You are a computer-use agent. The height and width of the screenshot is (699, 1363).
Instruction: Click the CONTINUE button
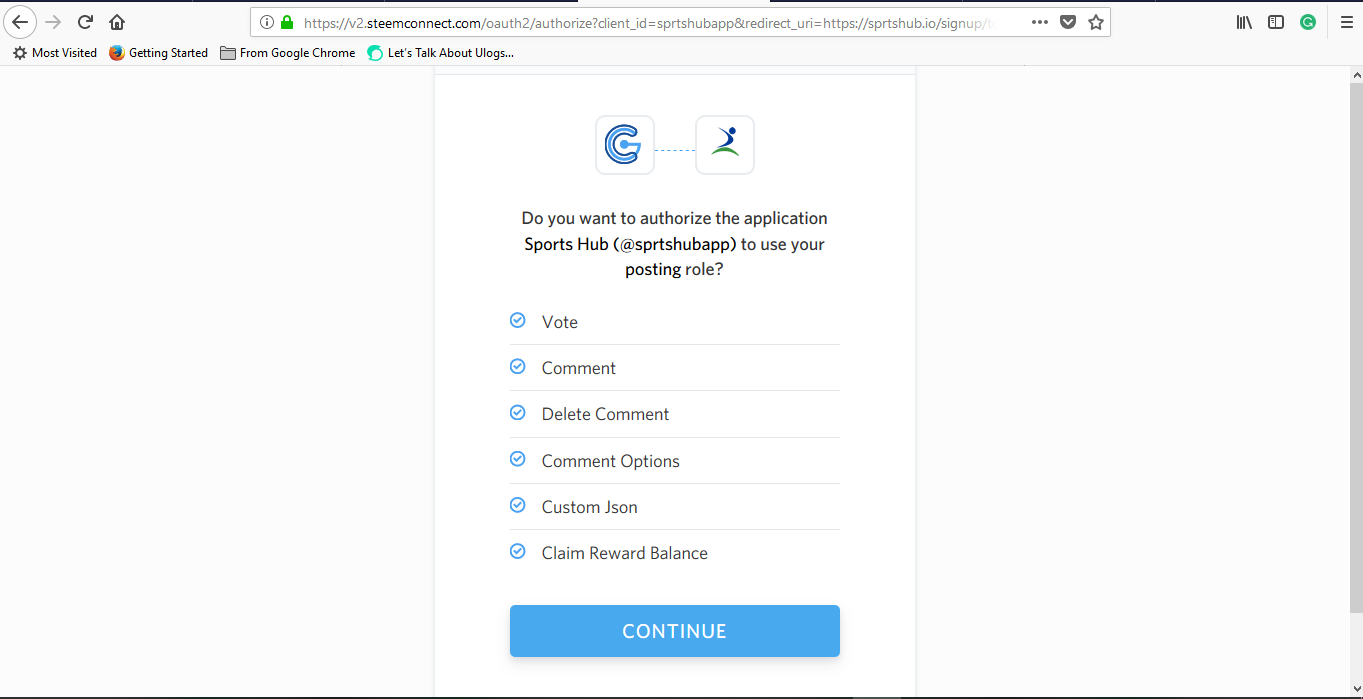675,631
